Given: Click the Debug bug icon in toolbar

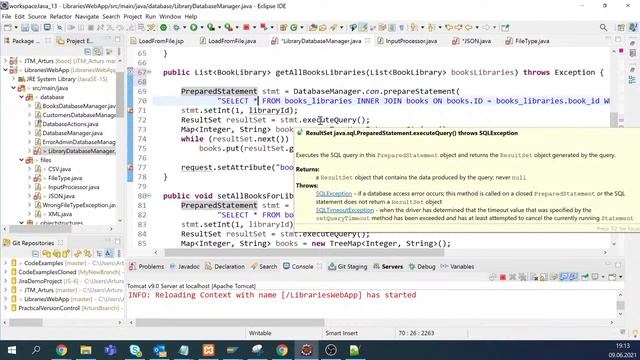Looking at the screenshot, I should tap(176, 27).
